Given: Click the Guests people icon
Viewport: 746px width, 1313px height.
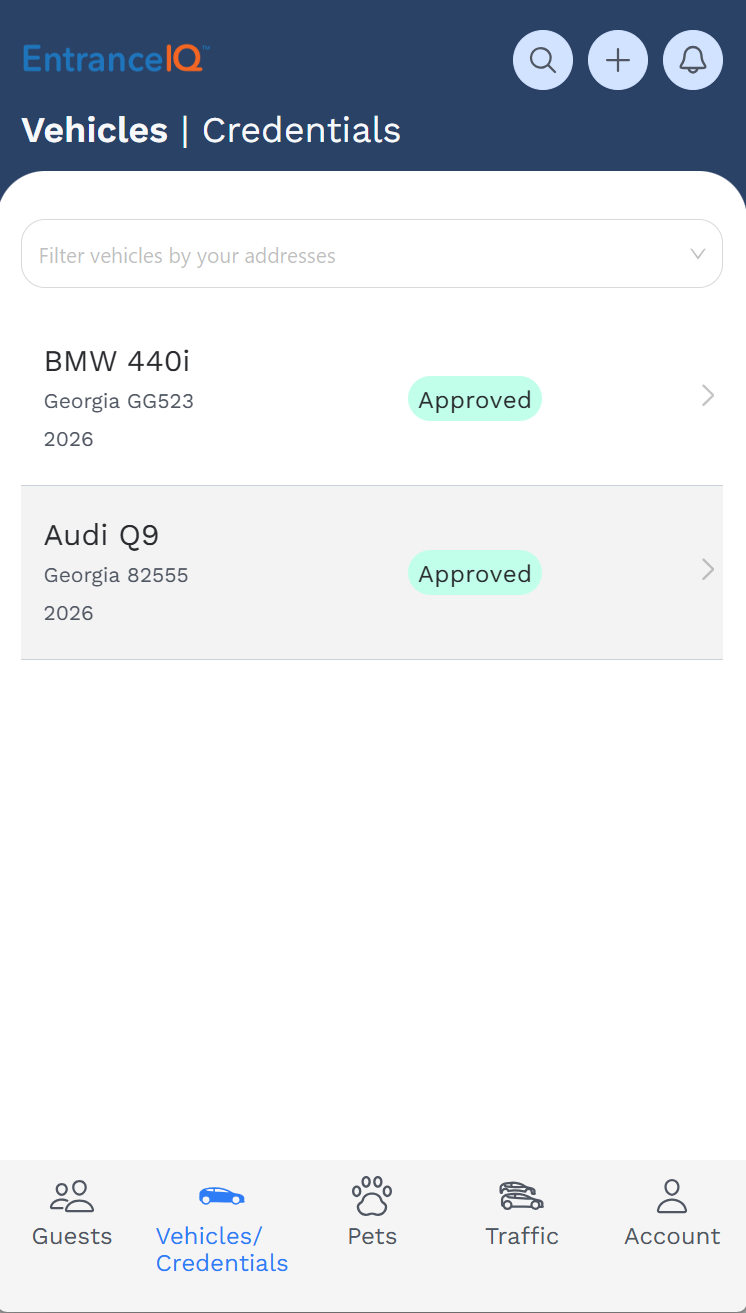Looking at the screenshot, I should pyautogui.click(x=72, y=1195).
